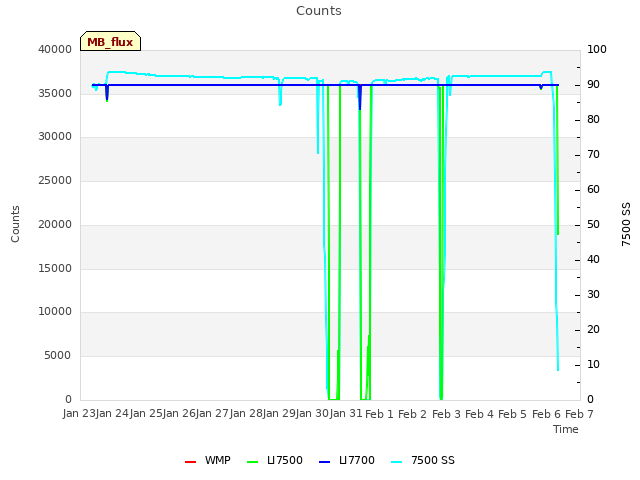Click the Jan 25 date label

coord(146,414)
